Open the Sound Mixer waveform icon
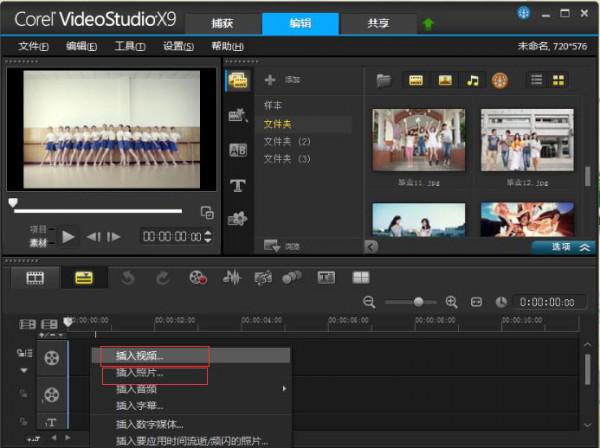 coord(231,277)
